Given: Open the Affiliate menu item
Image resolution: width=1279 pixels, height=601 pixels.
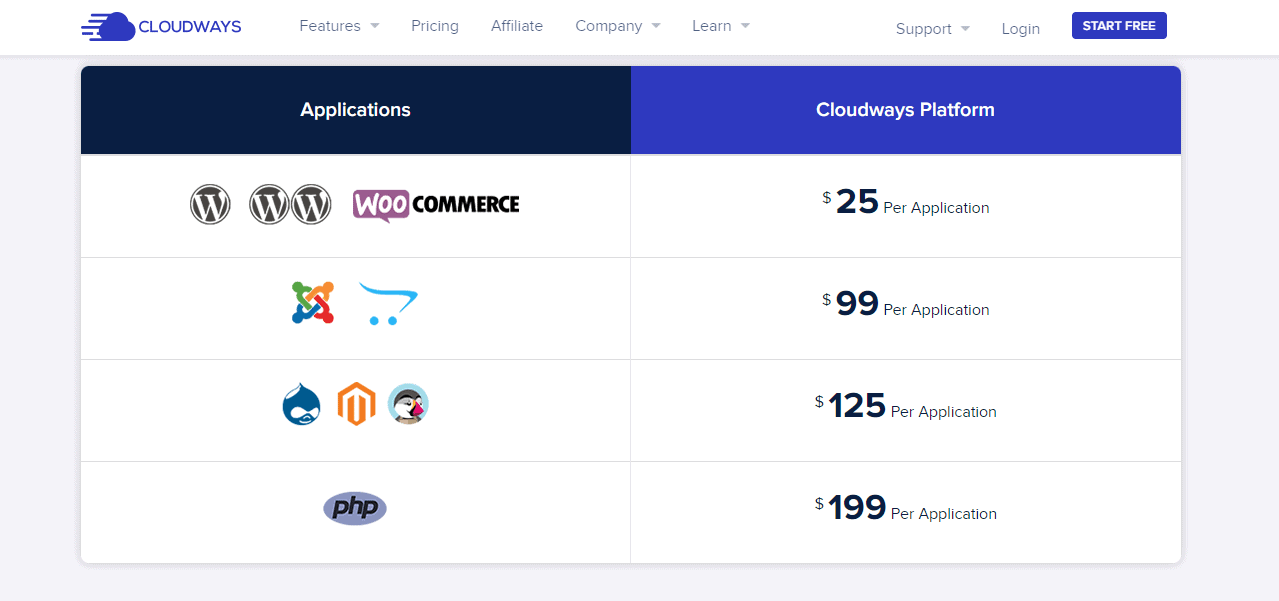Looking at the screenshot, I should (517, 26).
